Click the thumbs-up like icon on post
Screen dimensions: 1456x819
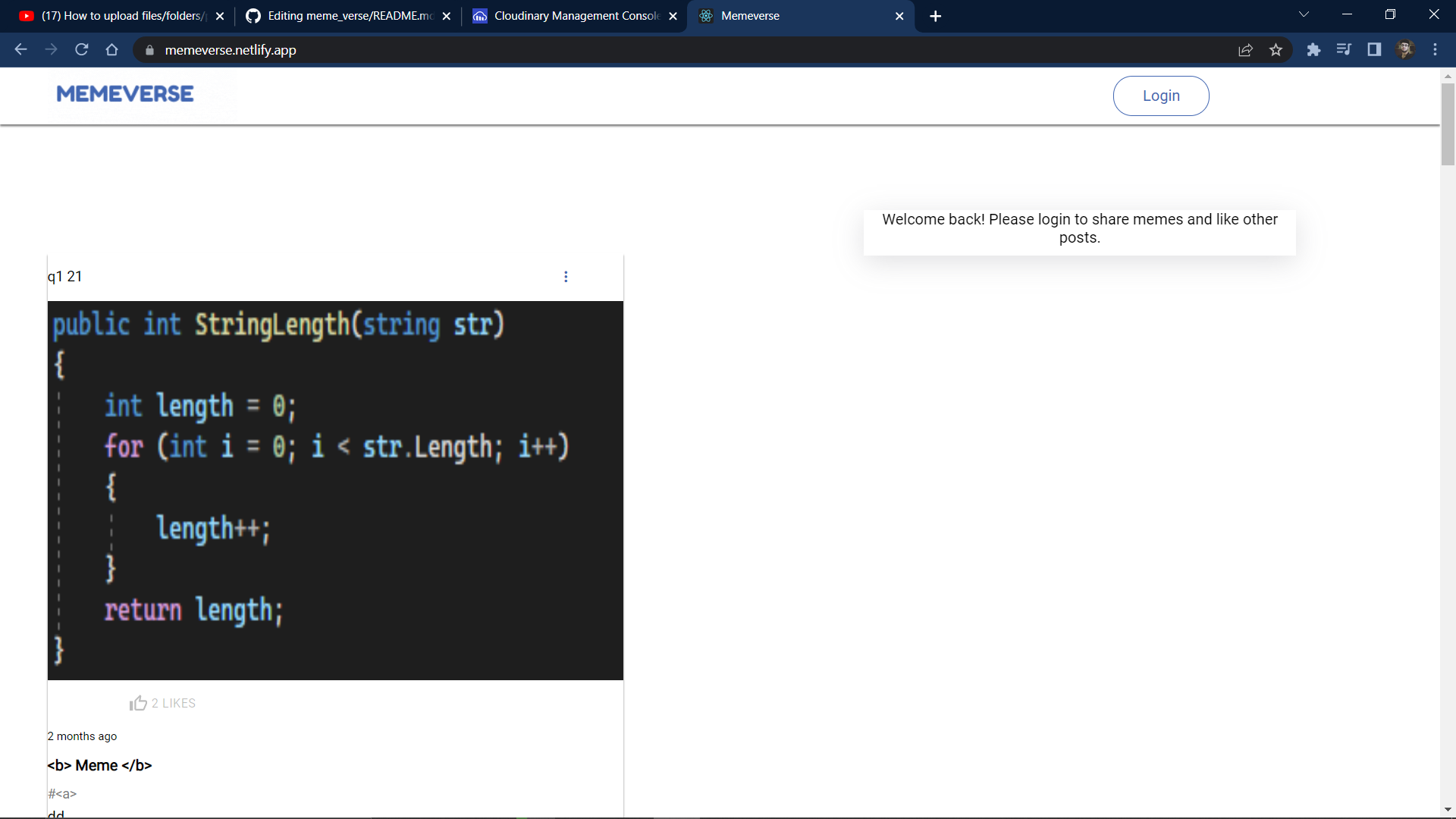[138, 703]
